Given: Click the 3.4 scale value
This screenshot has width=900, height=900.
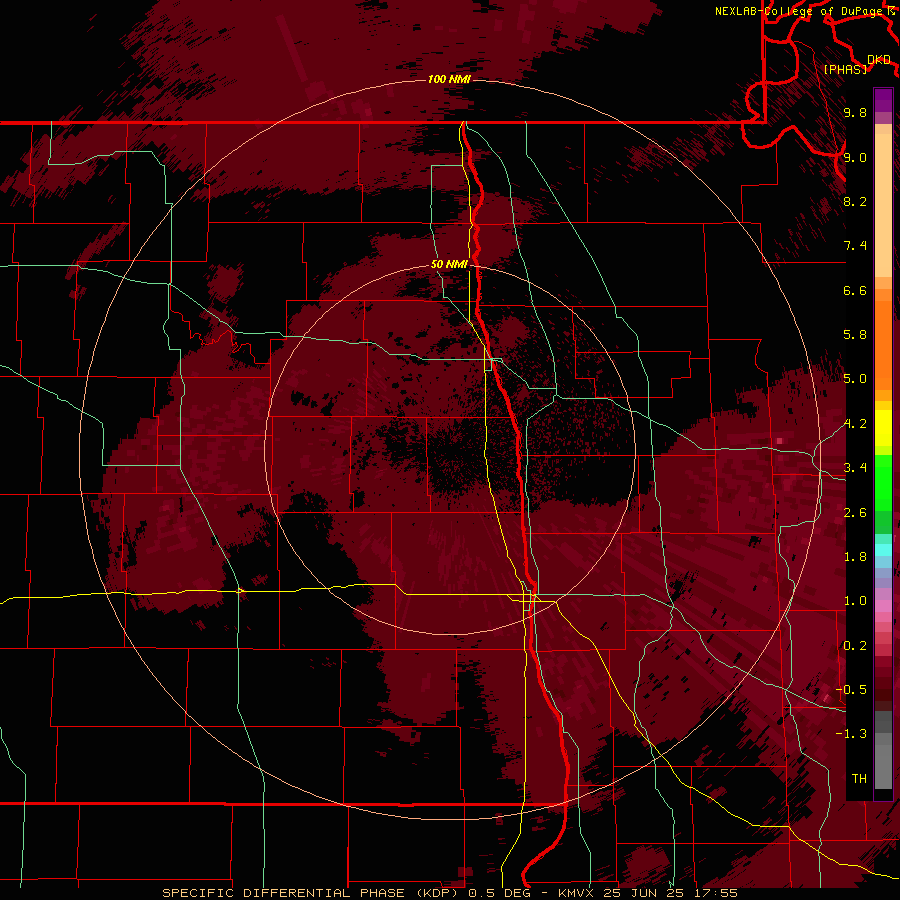Looking at the screenshot, I should [x=855, y=468].
